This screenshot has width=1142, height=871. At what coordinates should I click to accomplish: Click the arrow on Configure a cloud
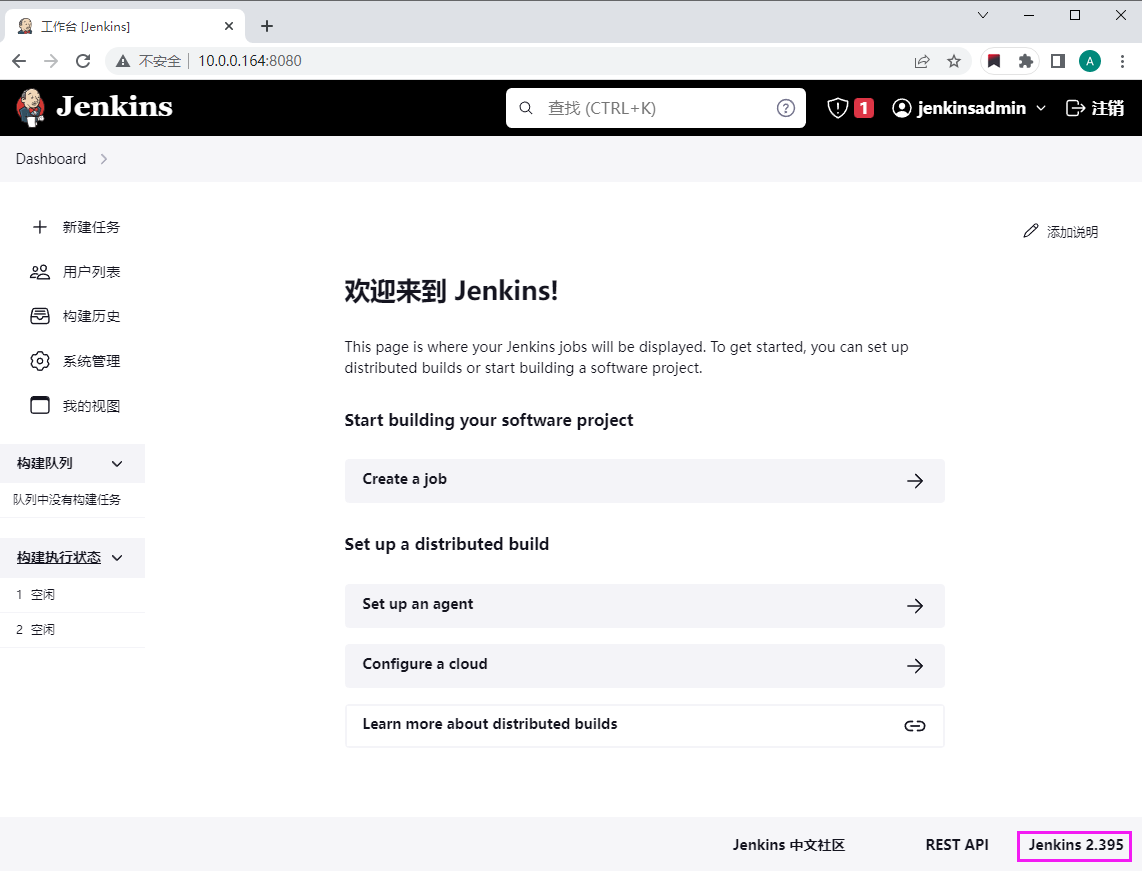click(x=915, y=666)
